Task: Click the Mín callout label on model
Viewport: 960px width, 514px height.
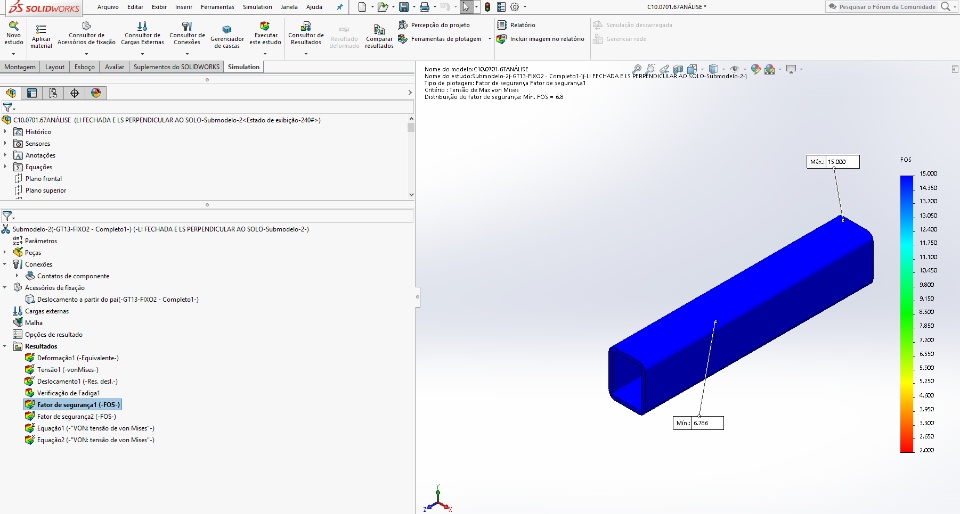Action: 698,423
